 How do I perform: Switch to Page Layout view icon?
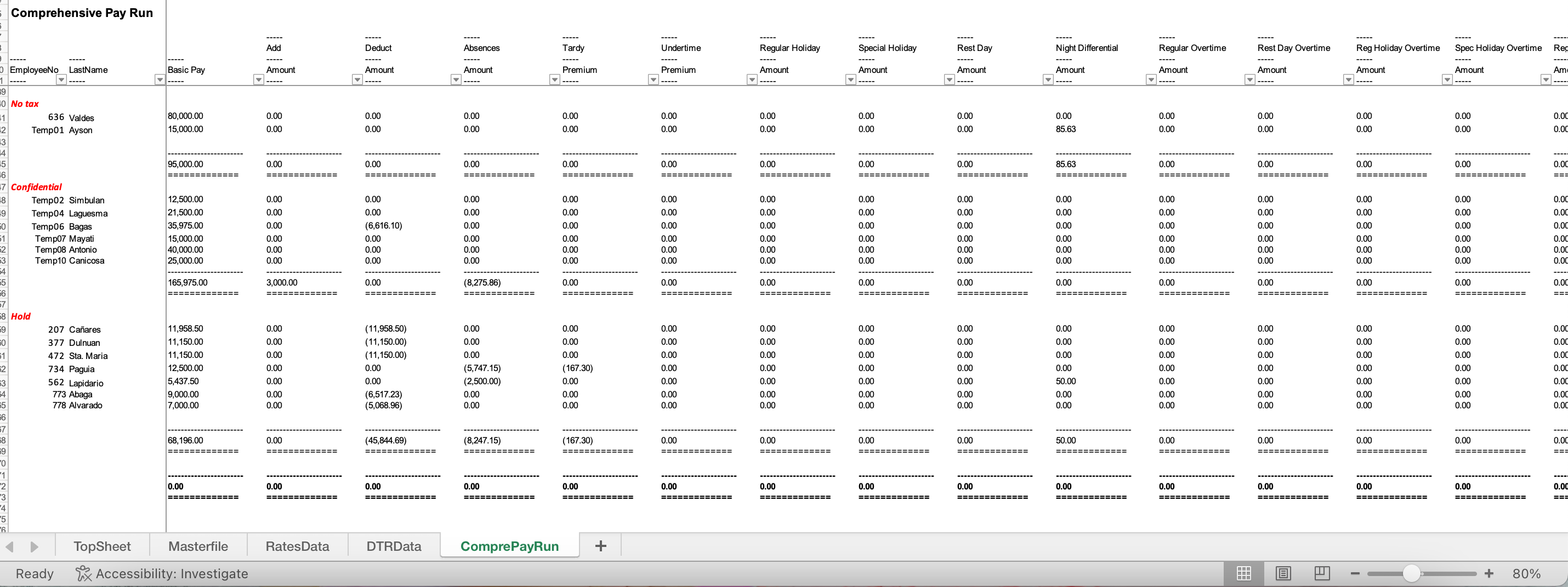pos(1283,573)
